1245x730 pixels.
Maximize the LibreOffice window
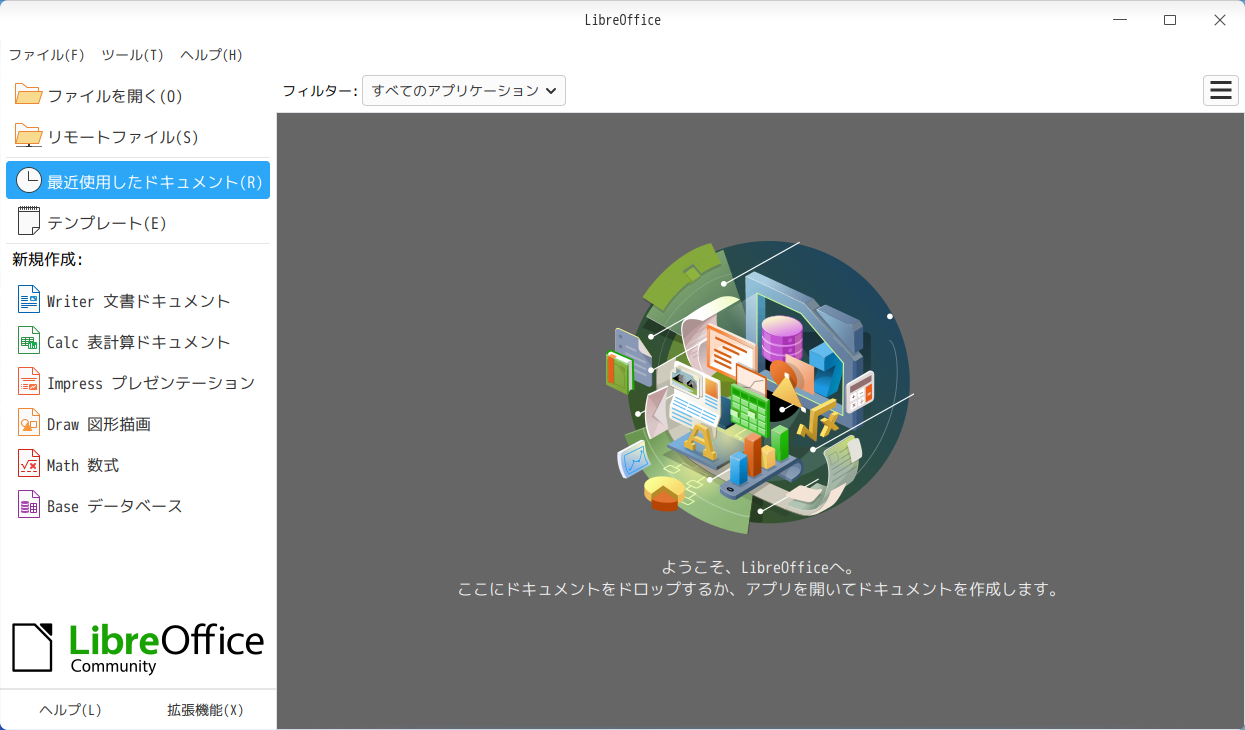coord(1170,20)
